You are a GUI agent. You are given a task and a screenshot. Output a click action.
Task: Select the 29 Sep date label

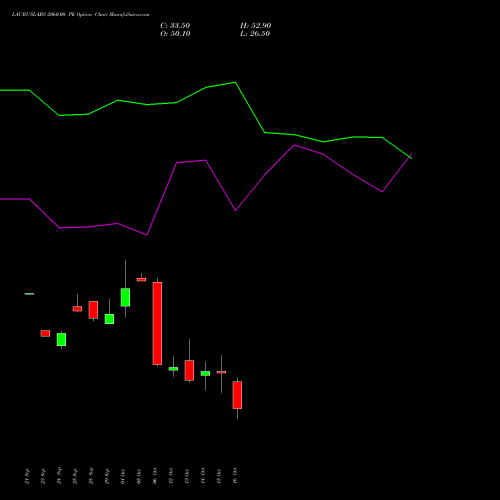tap(107, 476)
